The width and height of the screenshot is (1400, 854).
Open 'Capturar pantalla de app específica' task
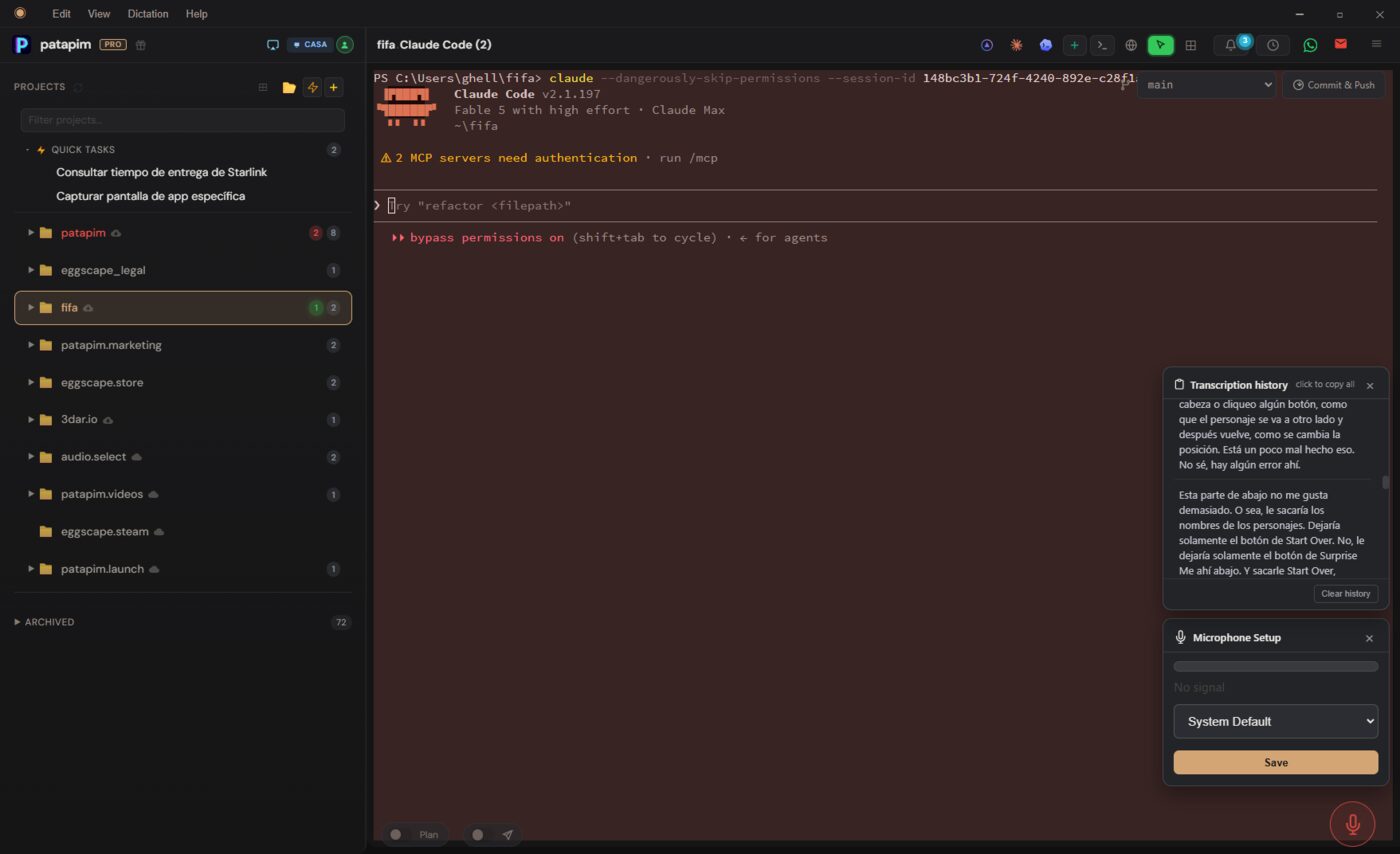tap(150, 196)
